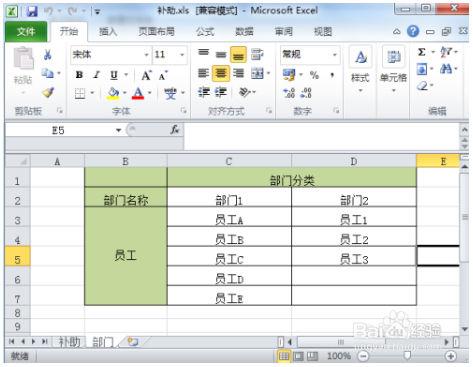Image resolution: width=473 pixels, height=367 pixels.
Task: Open the number format 常规 dropdown
Action: pyautogui.click(x=335, y=55)
